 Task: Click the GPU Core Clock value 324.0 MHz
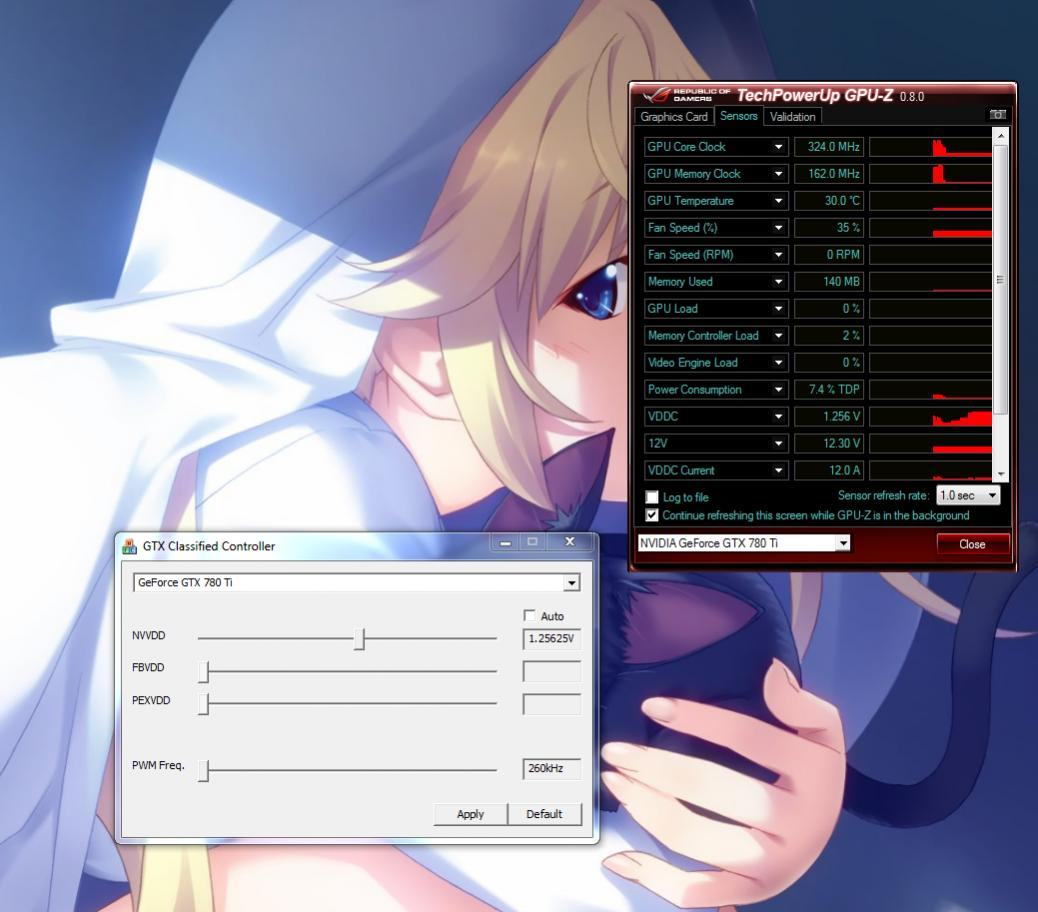click(x=829, y=147)
